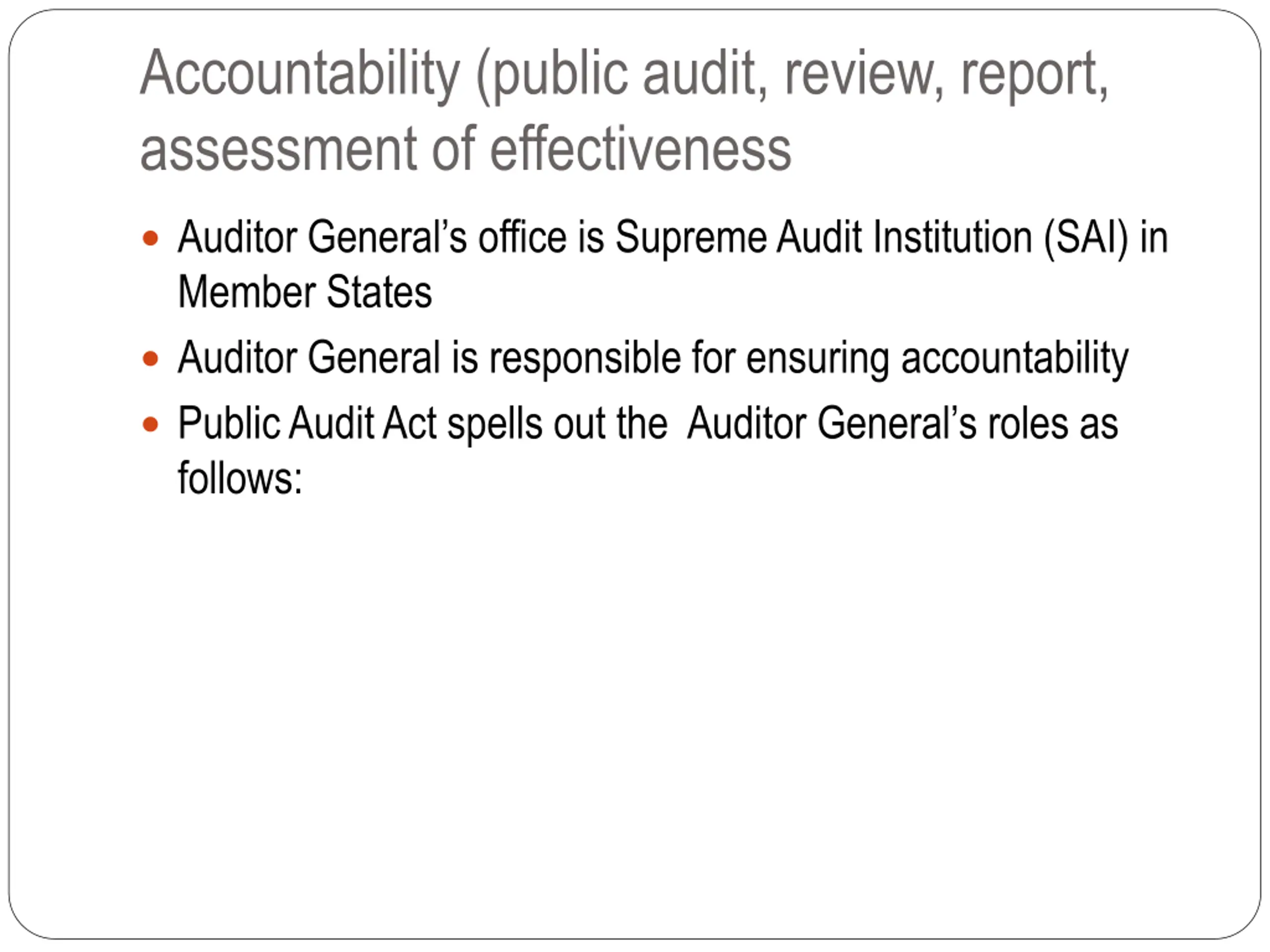Screen dimensions: 1270x952
Task: Click 'responsible for ensuring accountability' text
Action: coord(809,358)
